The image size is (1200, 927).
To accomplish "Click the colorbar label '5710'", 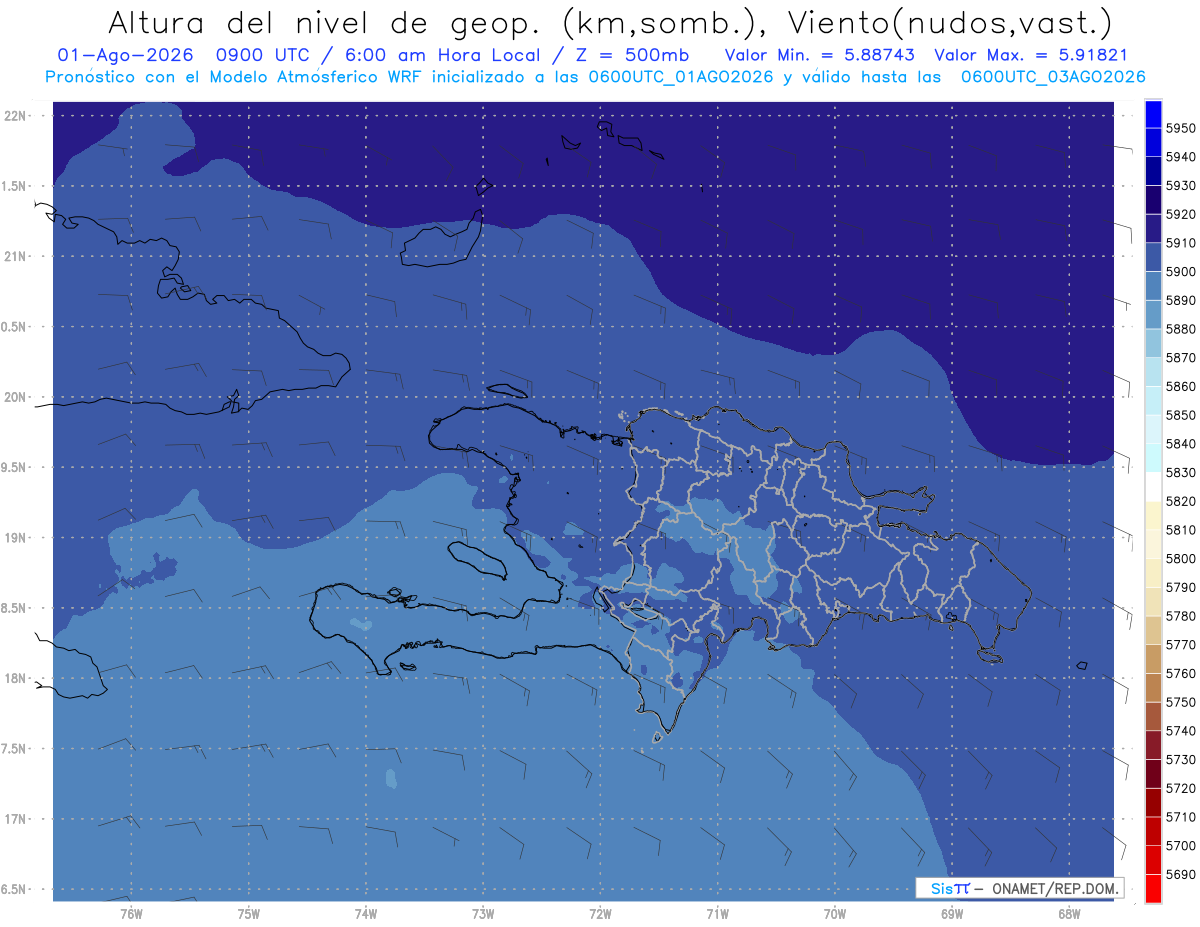I will click(1180, 817).
